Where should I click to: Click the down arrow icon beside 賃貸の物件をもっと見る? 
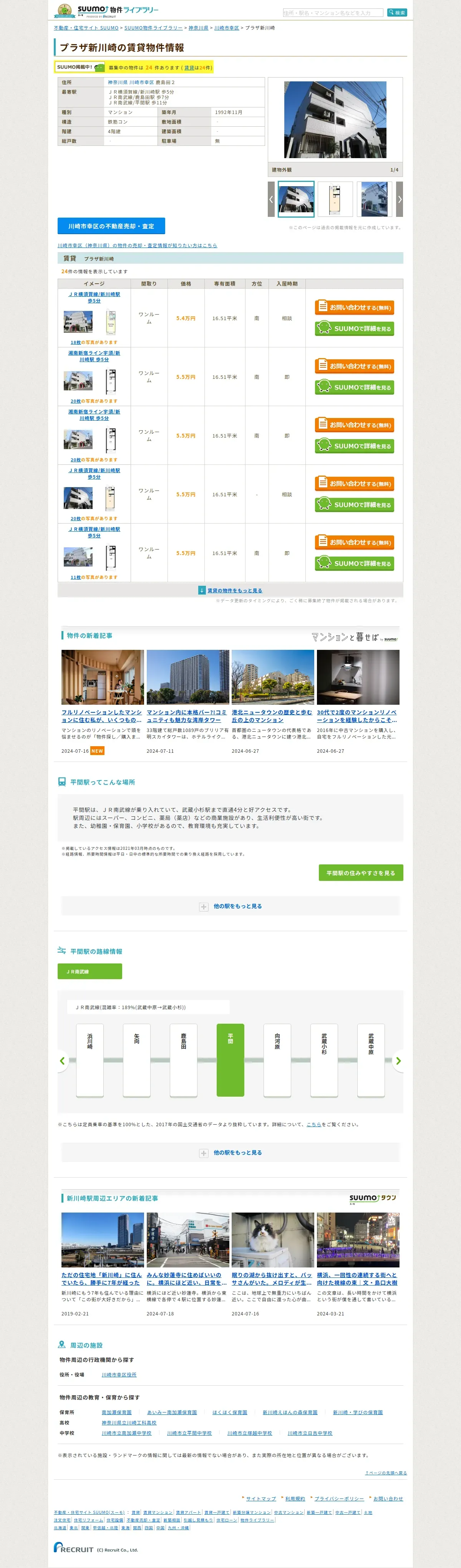pyautogui.click(x=202, y=590)
